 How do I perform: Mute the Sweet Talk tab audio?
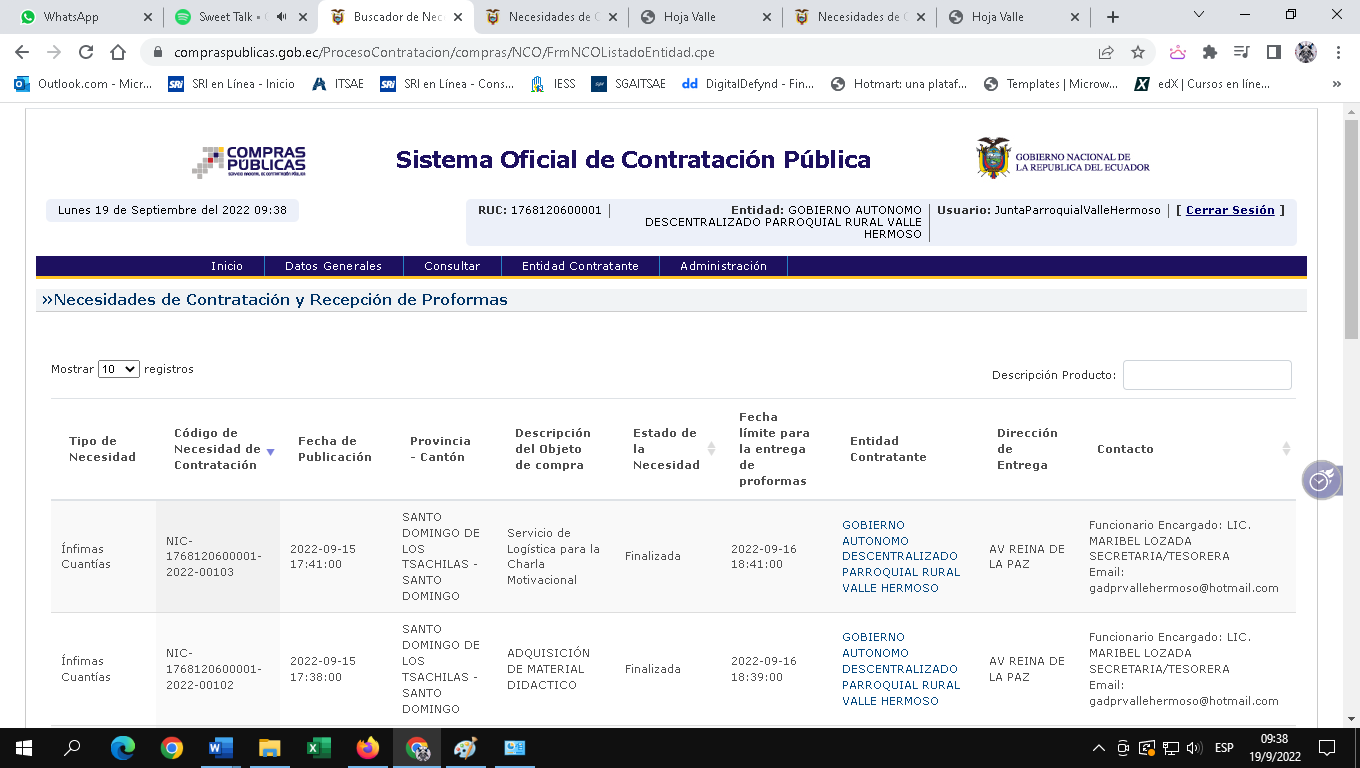(x=281, y=17)
